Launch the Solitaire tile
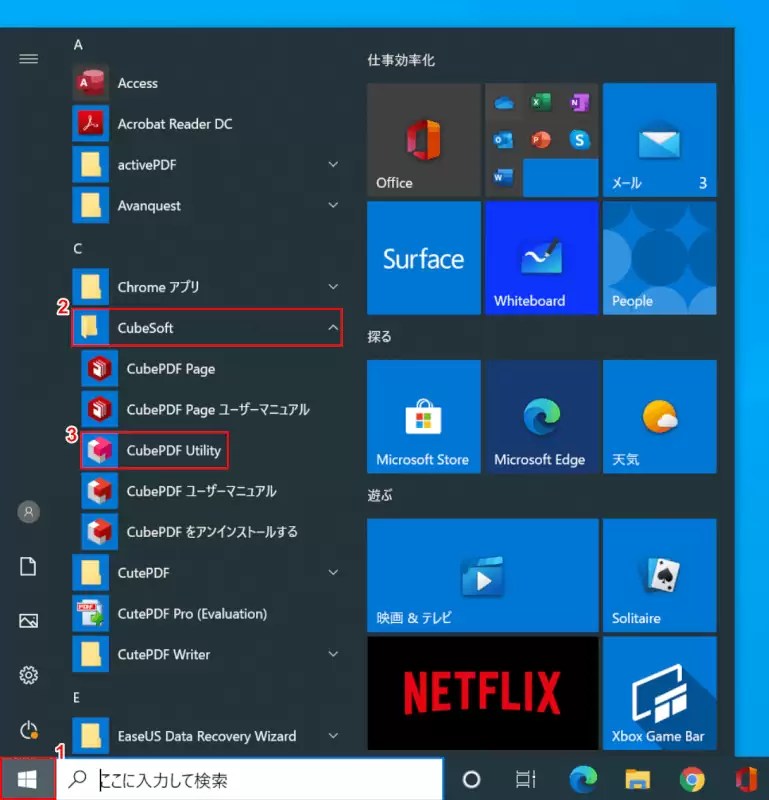Image resolution: width=769 pixels, height=800 pixels. point(659,576)
